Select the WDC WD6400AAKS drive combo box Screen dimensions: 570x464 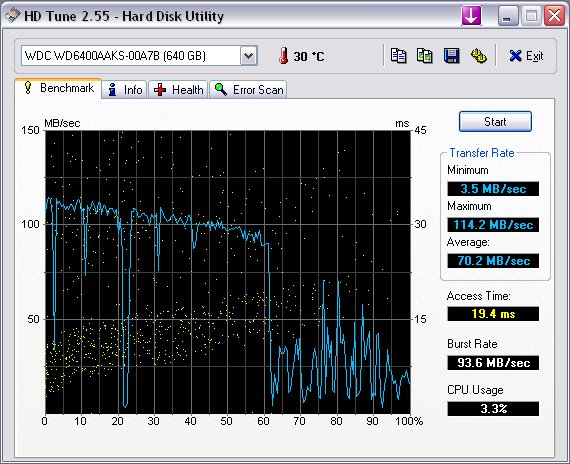pos(139,56)
